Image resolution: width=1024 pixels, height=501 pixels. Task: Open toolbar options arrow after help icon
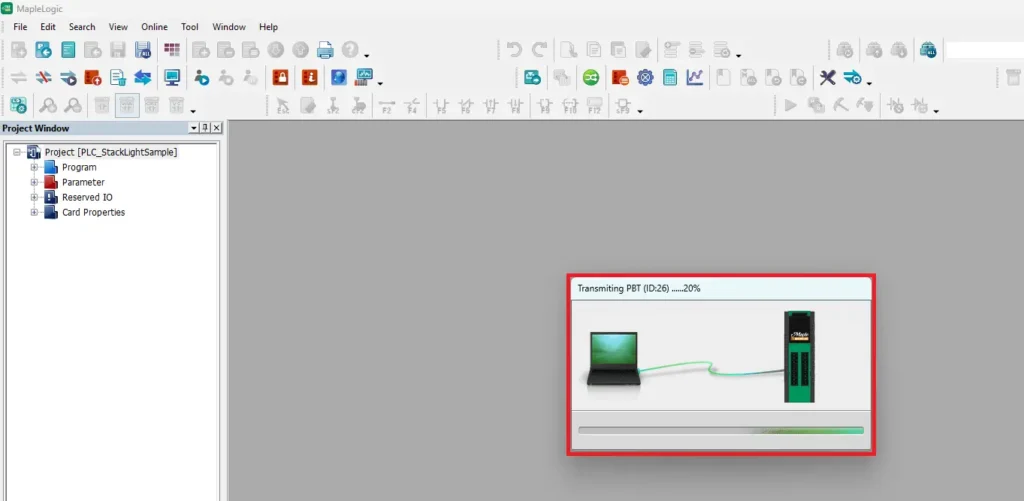pos(367,56)
